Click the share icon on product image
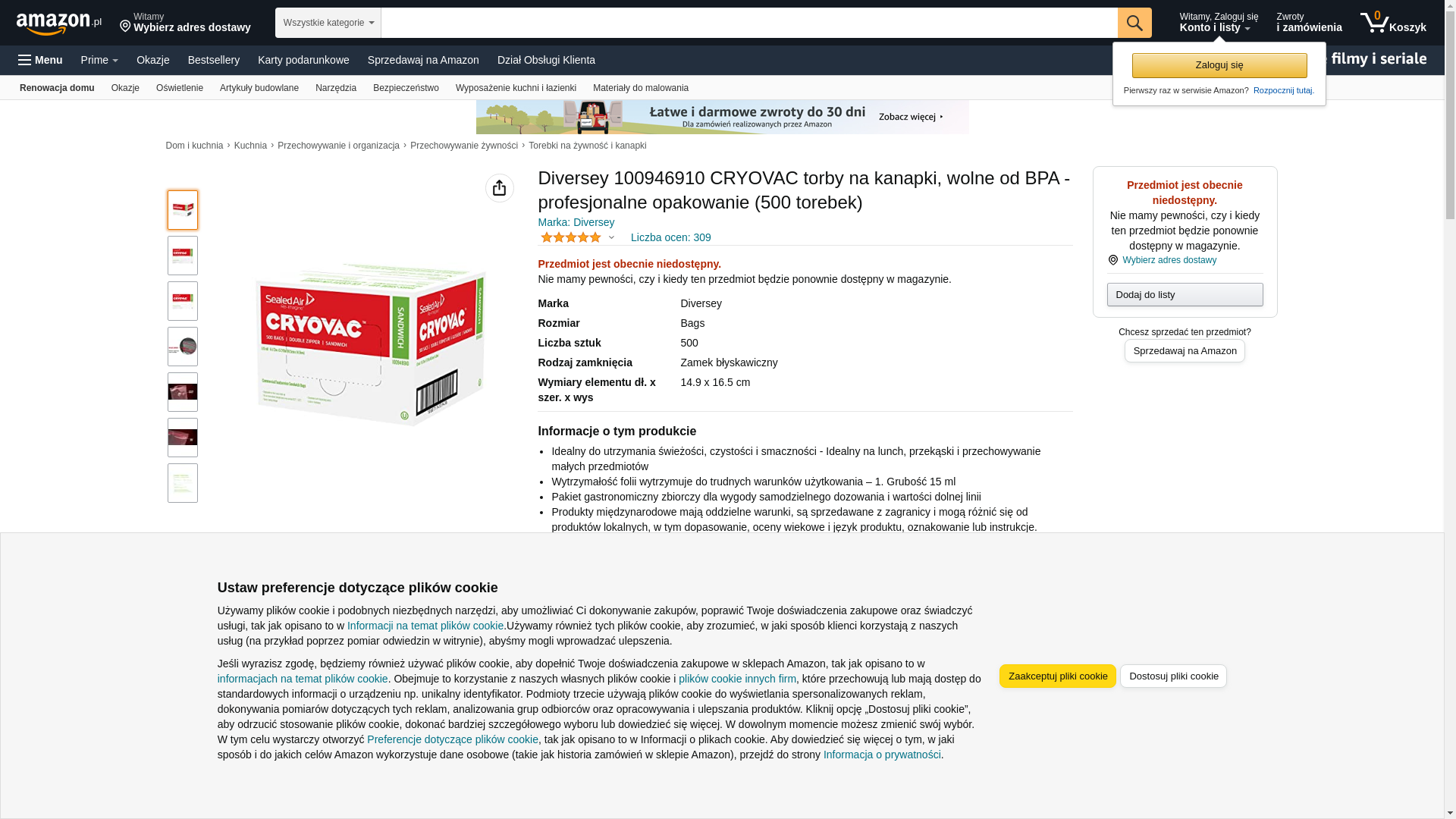 (x=499, y=188)
